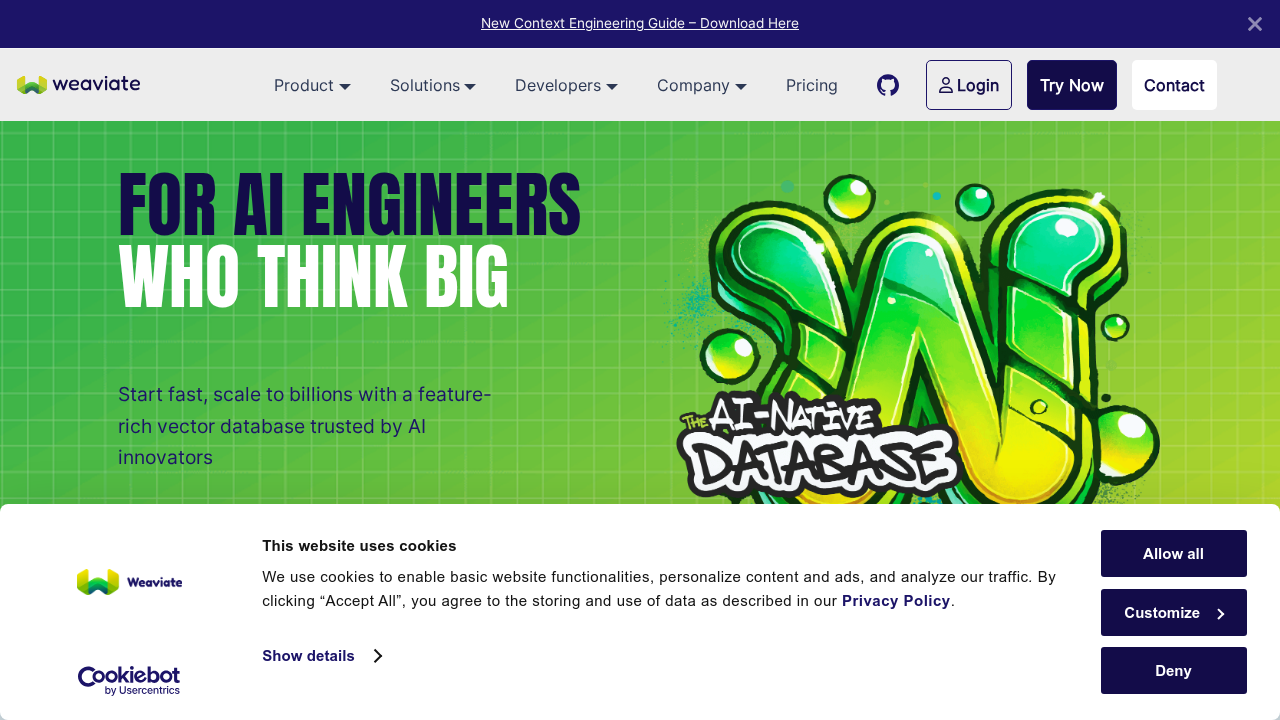Image resolution: width=1280 pixels, height=720 pixels.
Task: Expand Show details in cookie banner
Action: coord(321,656)
